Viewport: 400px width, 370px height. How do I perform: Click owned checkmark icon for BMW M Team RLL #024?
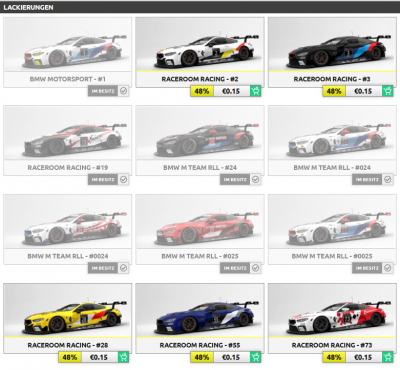click(387, 180)
